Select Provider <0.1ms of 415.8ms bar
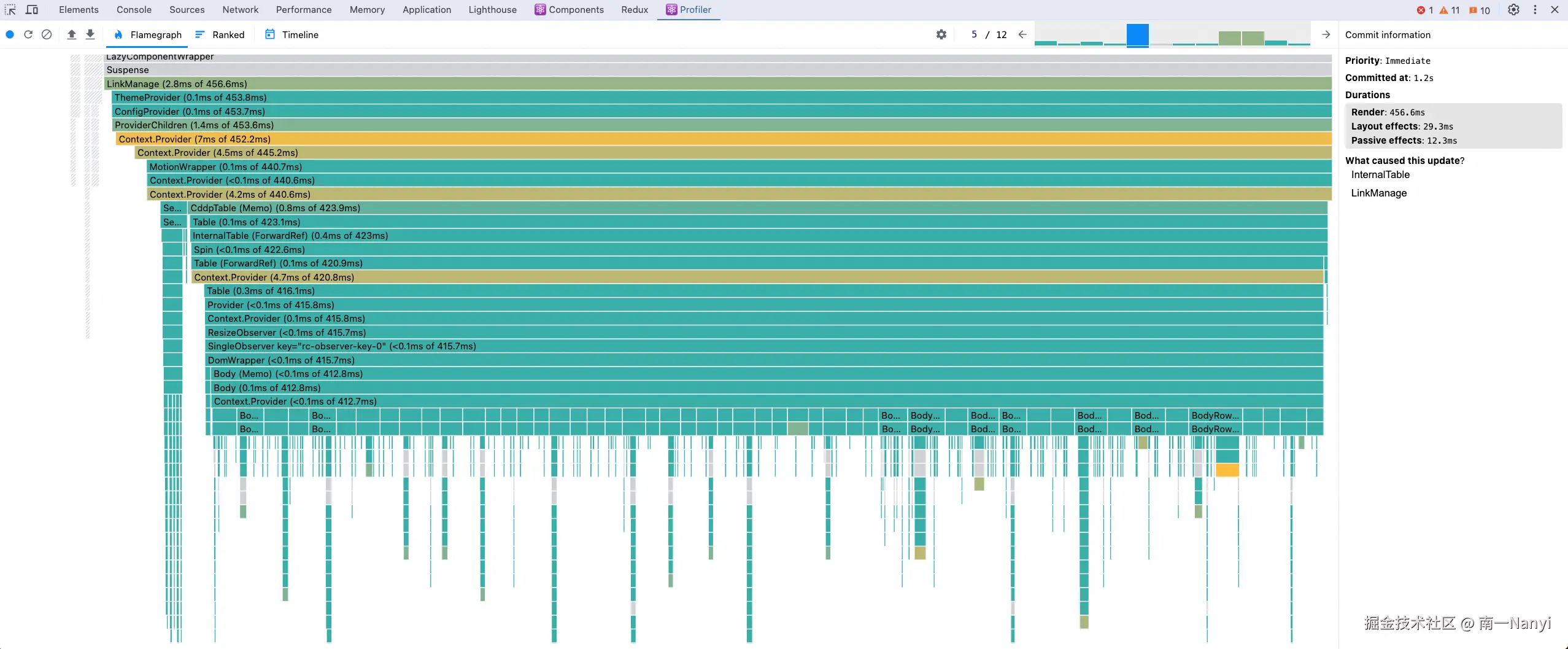The height and width of the screenshot is (649, 1568). pos(764,305)
